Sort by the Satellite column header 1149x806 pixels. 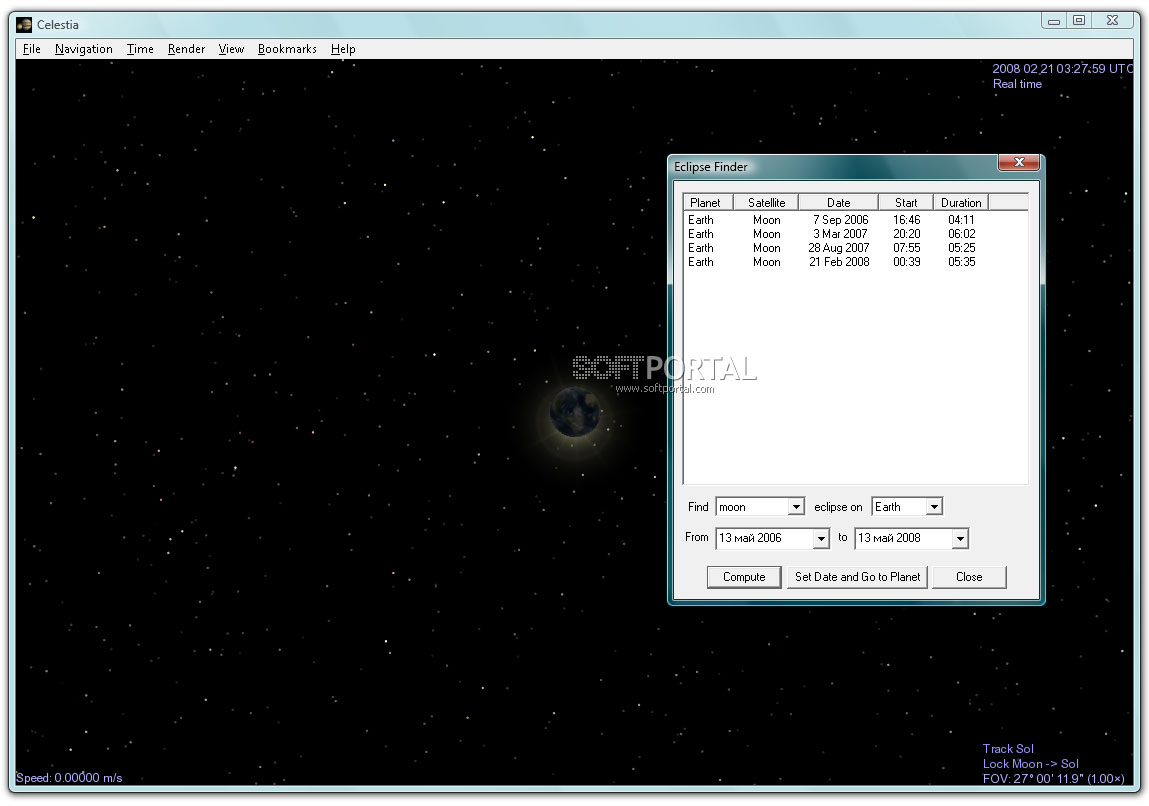(x=766, y=203)
